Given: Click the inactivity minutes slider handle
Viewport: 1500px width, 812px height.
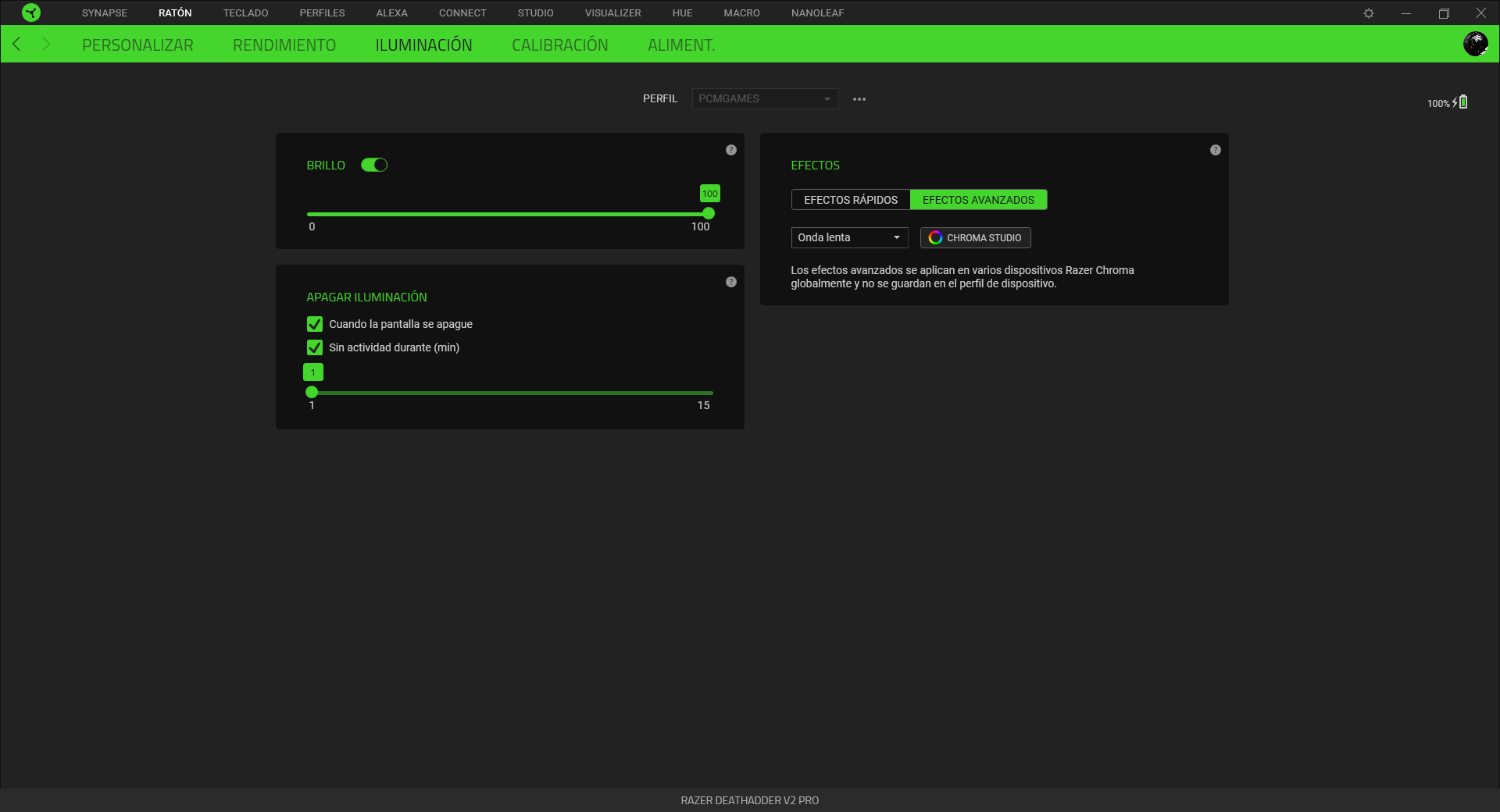Looking at the screenshot, I should click(312, 392).
